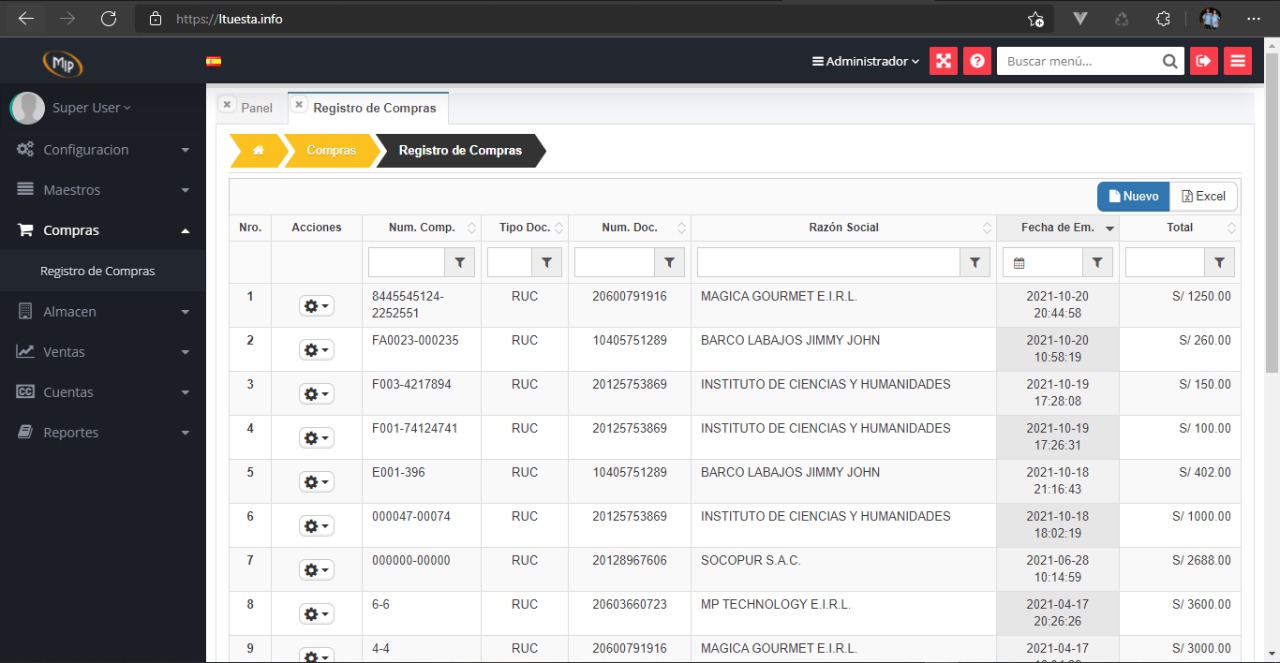Click the home icon in the breadcrumb
Viewport: 1280px width, 663px height.
click(x=258, y=150)
